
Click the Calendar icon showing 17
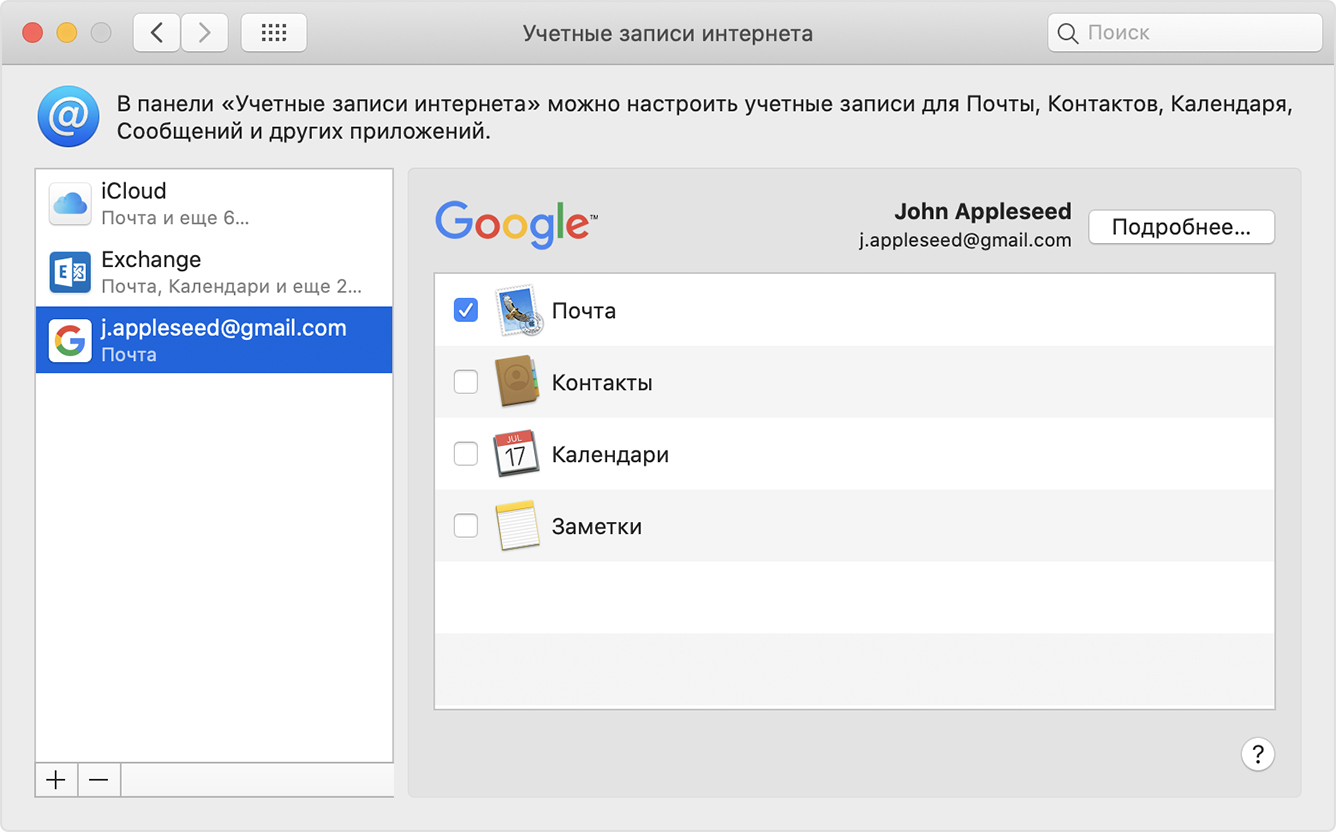point(516,454)
